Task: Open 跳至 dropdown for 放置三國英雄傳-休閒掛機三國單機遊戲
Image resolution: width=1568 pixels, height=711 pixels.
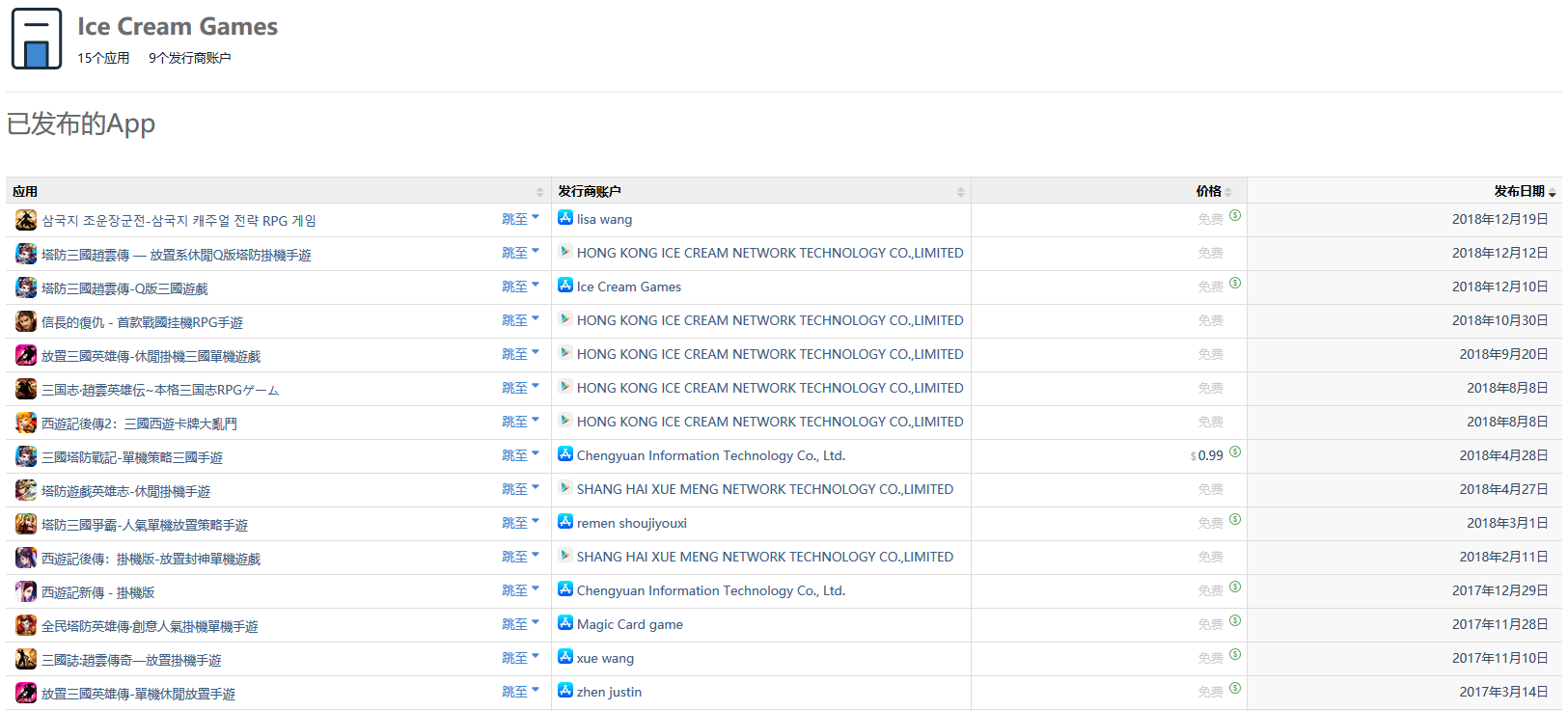Action: [x=520, y=354]
